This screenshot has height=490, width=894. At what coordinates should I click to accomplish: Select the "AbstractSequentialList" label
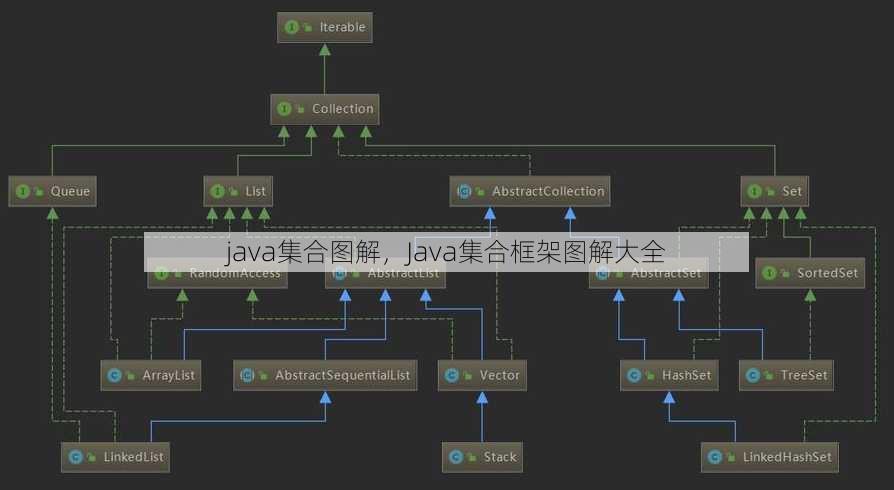[x=342, y=375]
